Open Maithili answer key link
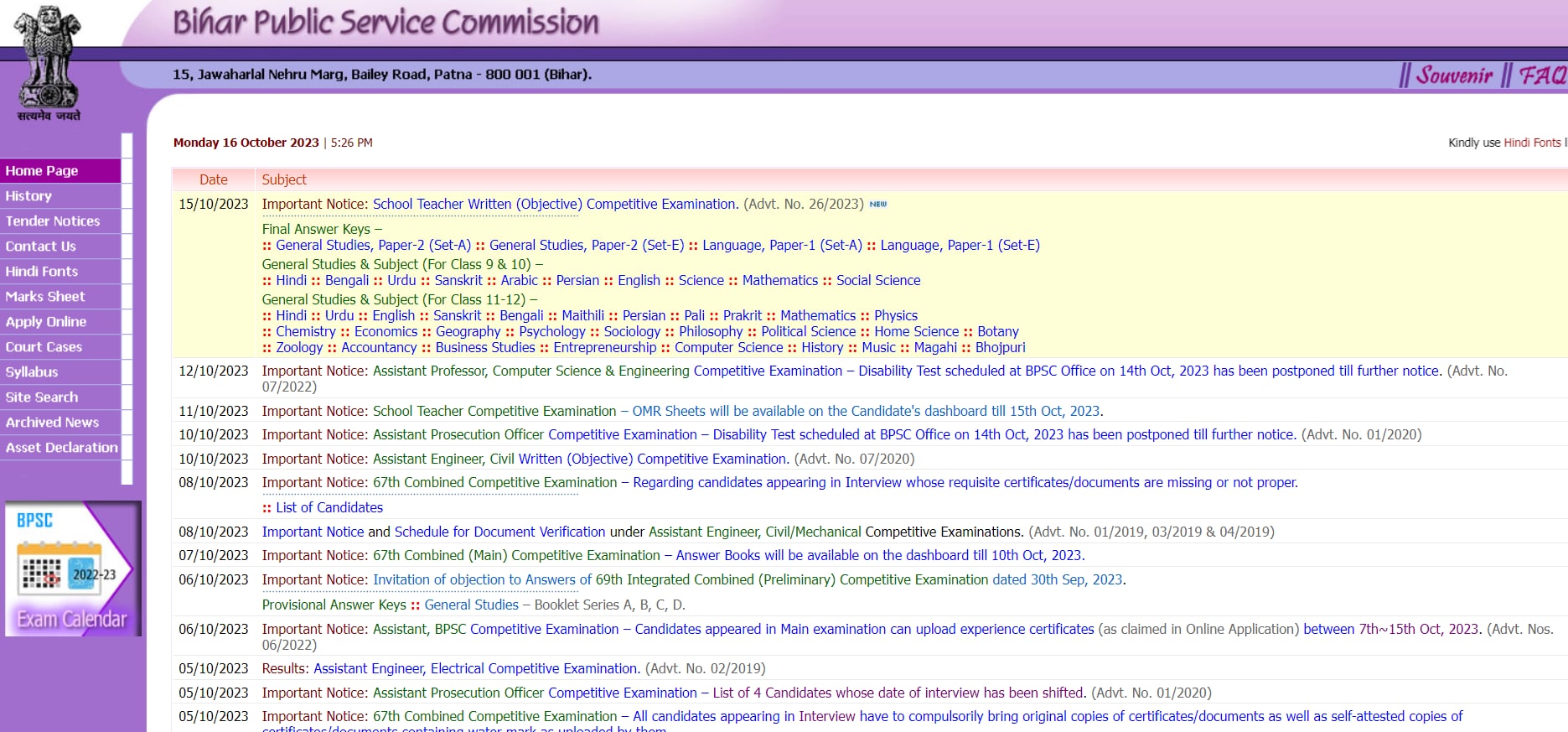Image resolution: width=1568 pixels, height=732 pixels. click(x=582, y=315)
